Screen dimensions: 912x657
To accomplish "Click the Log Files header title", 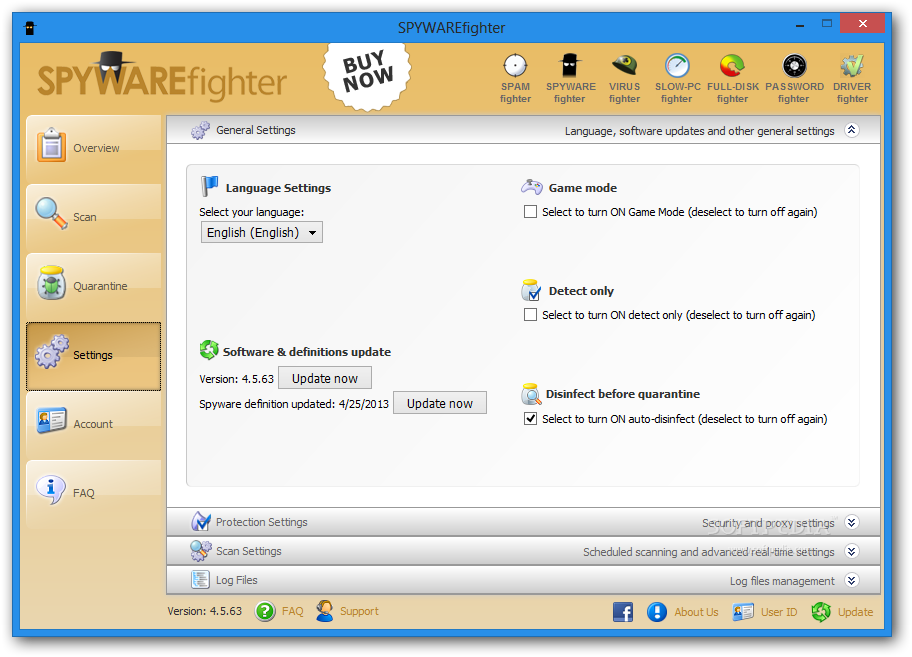I will click(237, 580).
